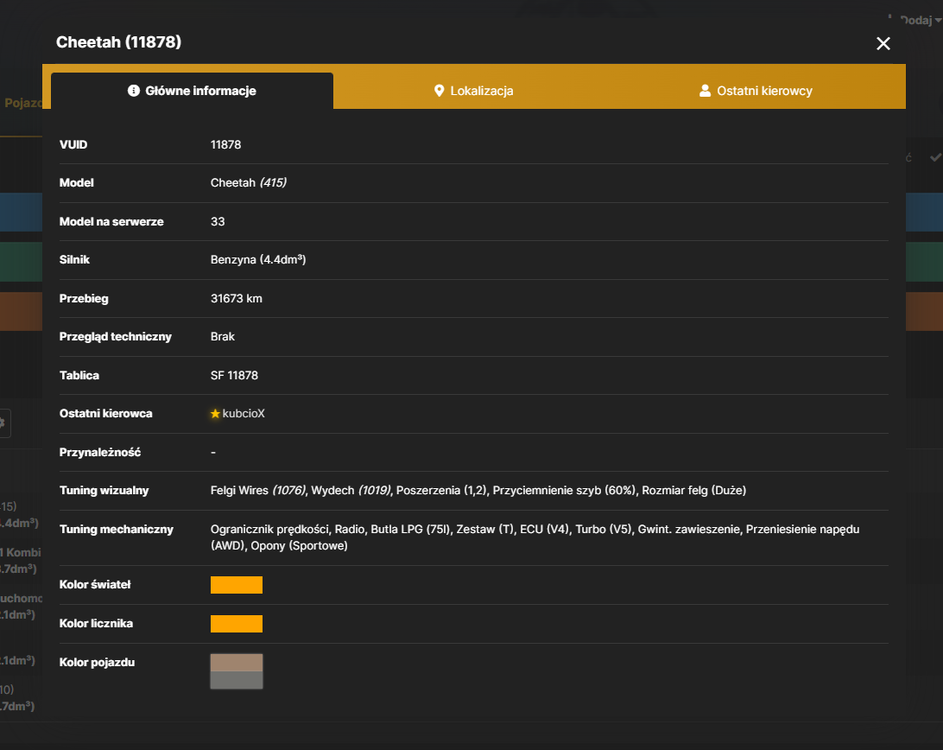
Task: Click the dialog title Cheetah (11878)
Action: click(x=118, y=42)
